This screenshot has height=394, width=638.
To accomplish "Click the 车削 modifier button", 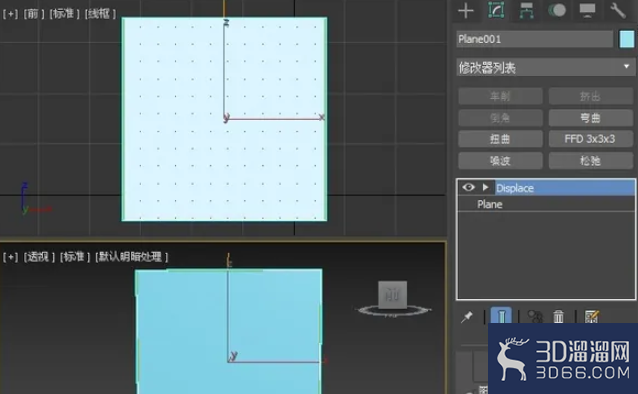I will (x=500, y=96).
